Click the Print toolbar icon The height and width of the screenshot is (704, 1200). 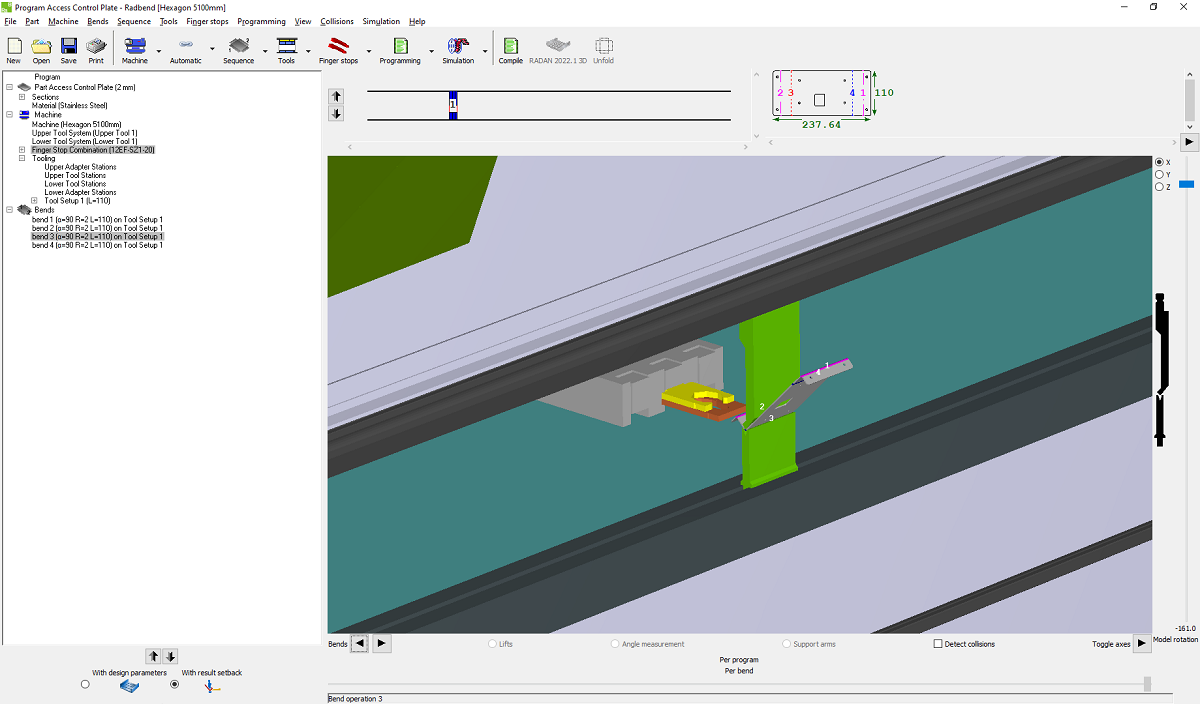pyautogui.click(x=96, y=48)
